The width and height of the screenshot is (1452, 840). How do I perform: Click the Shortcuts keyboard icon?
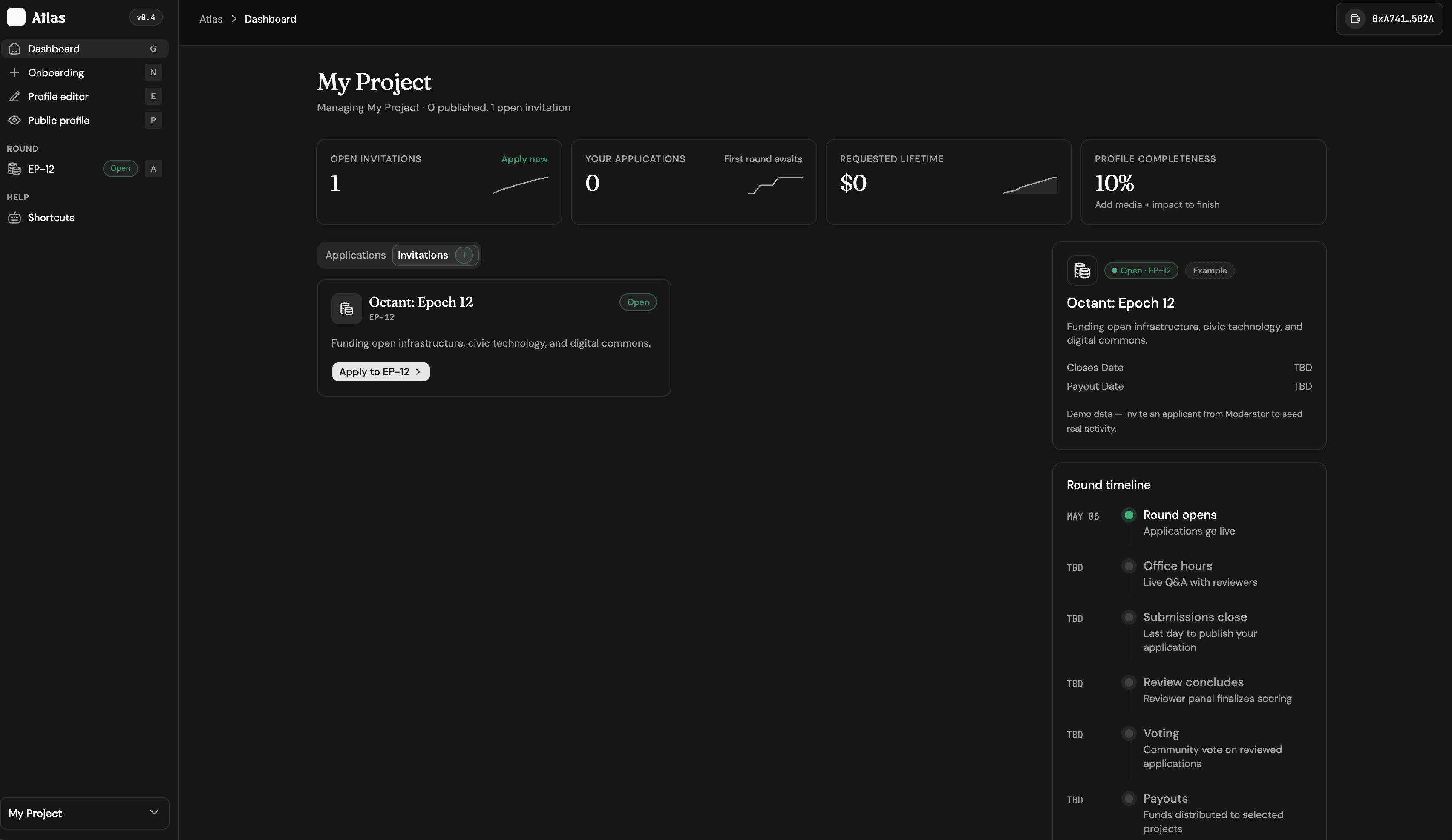14,218
